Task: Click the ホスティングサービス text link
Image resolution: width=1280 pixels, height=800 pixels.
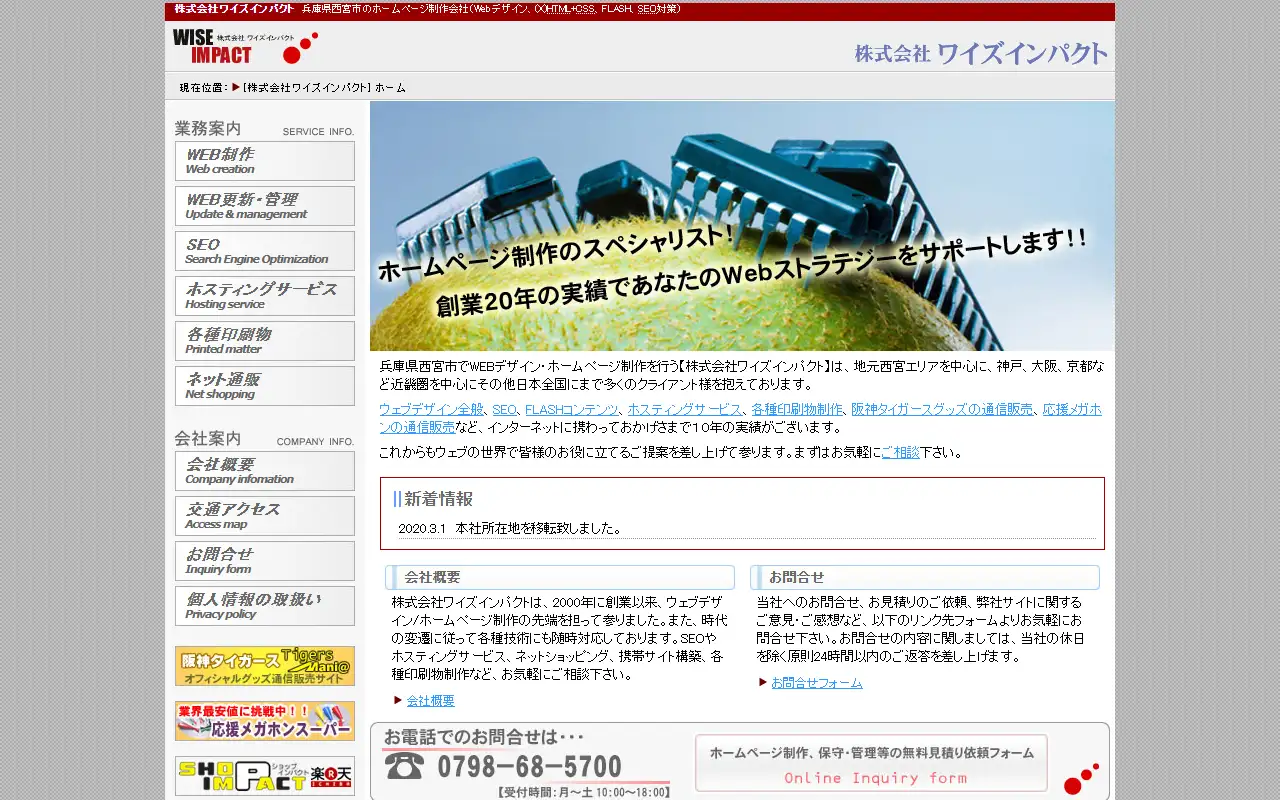Action: 685,410
